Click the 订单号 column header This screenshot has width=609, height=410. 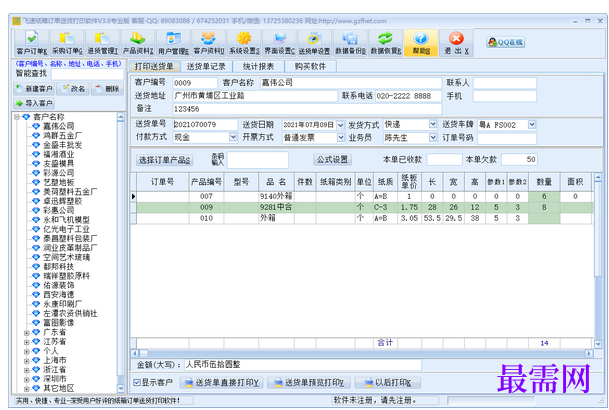[x=162, y=182]
